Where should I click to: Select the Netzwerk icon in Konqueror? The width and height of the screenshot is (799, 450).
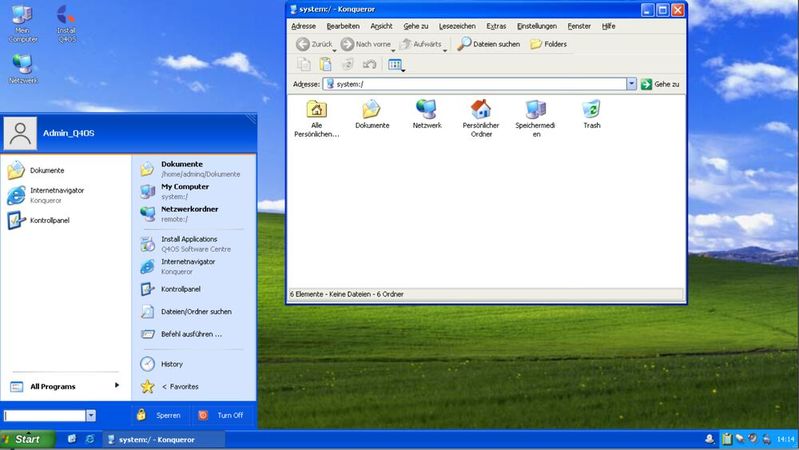click(x=427, y=114)
